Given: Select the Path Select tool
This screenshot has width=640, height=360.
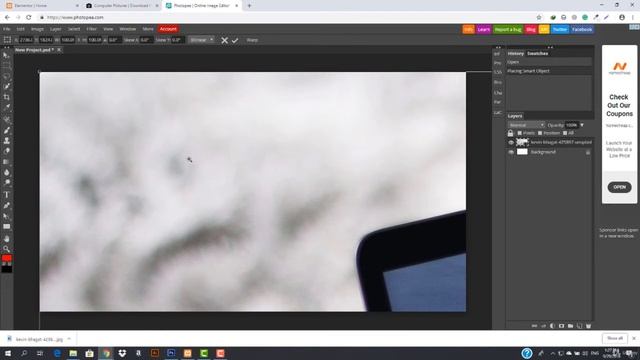Looking at the screenshot, I should (6, 216).
